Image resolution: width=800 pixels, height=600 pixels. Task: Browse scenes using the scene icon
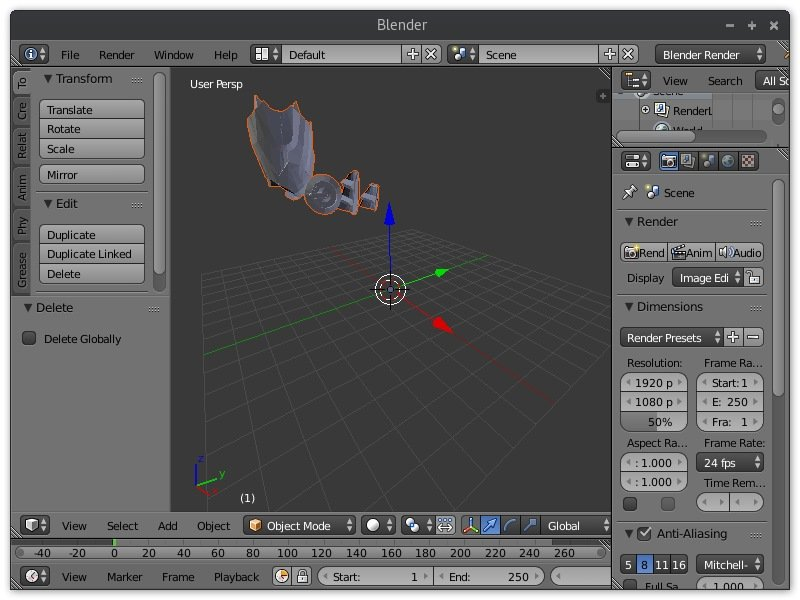tap(463, 54)
